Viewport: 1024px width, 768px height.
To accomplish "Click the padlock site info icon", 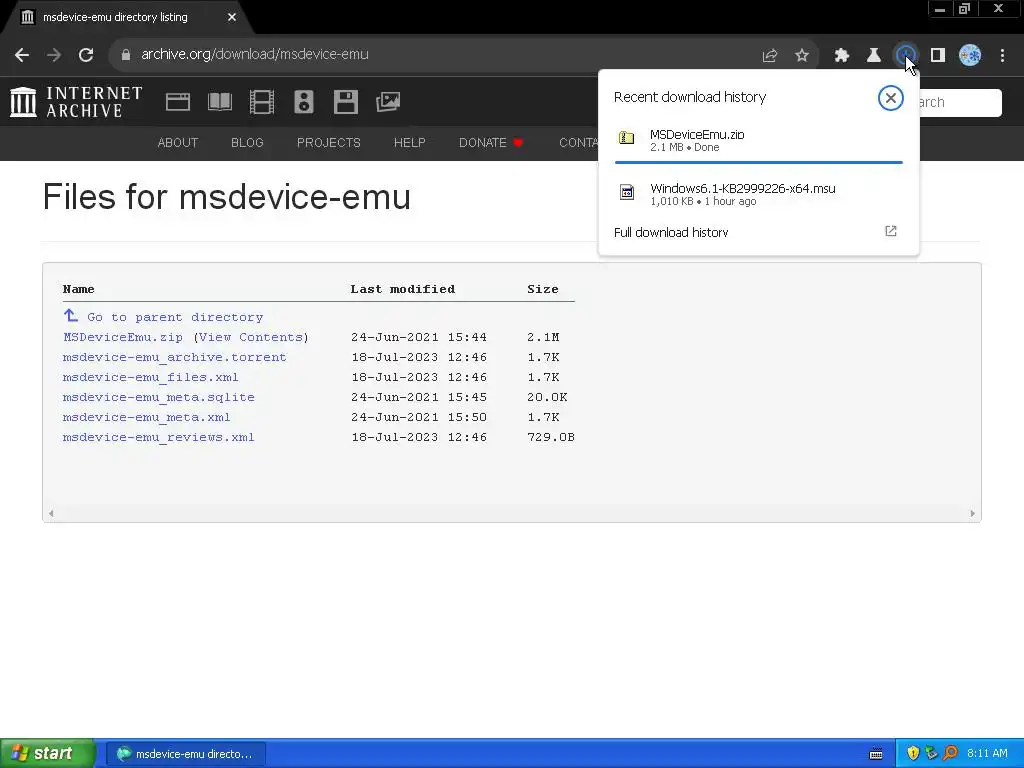I will pyautogui.click(x=125, y=55).
